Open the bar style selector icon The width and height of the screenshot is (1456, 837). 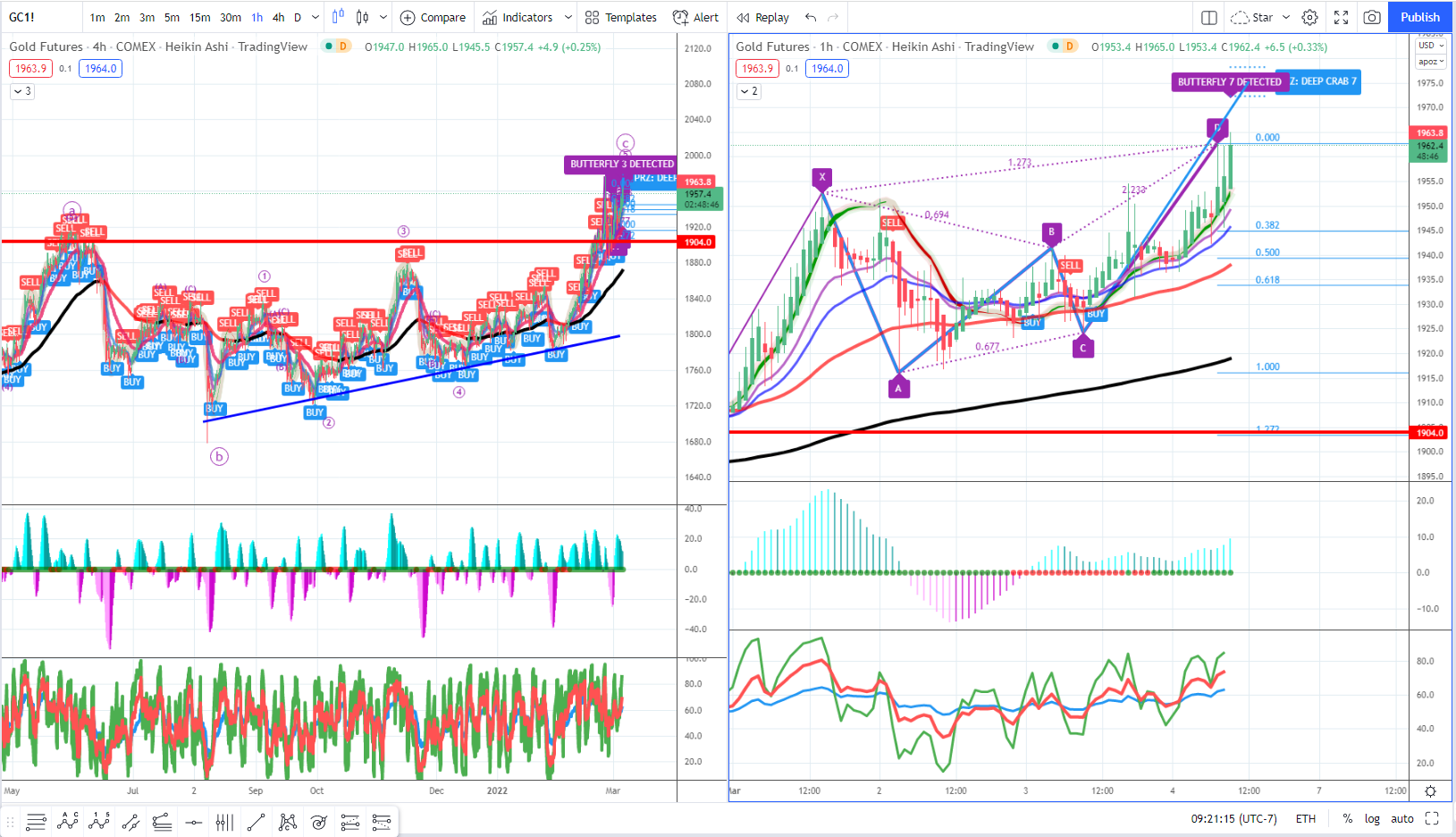(338, 17)
